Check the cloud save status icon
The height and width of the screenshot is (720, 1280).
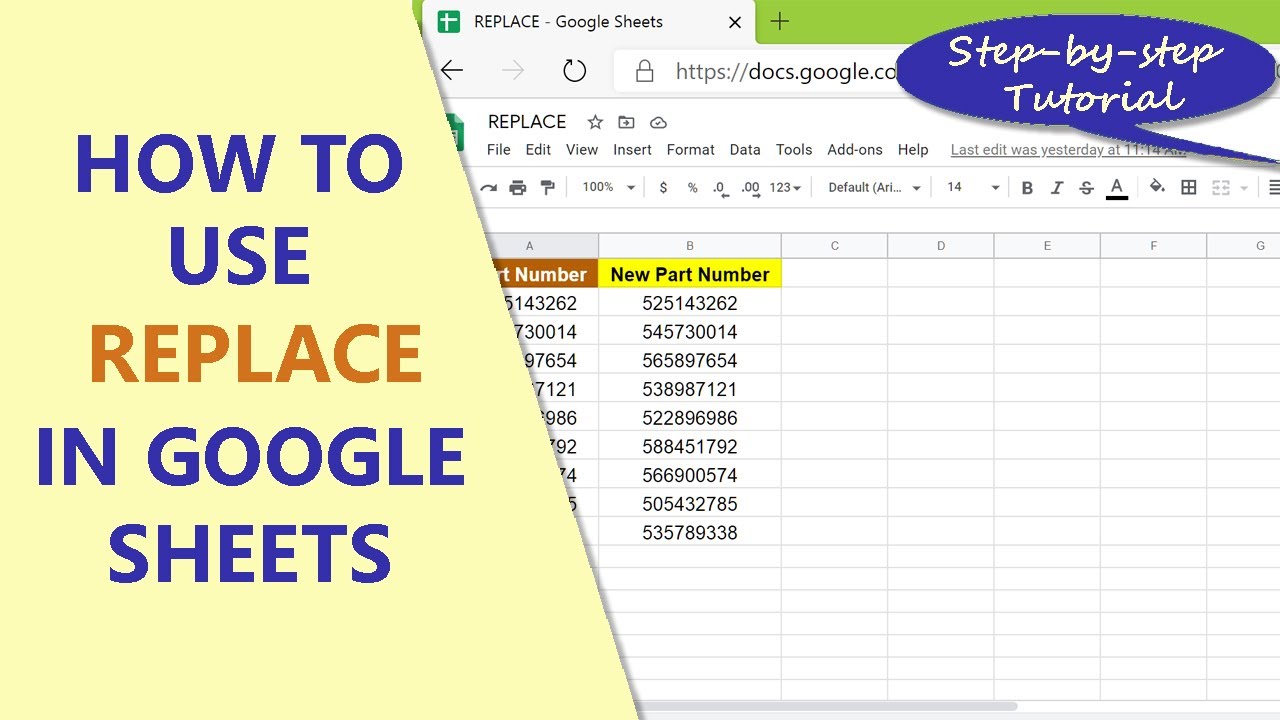tap(658, 122)
